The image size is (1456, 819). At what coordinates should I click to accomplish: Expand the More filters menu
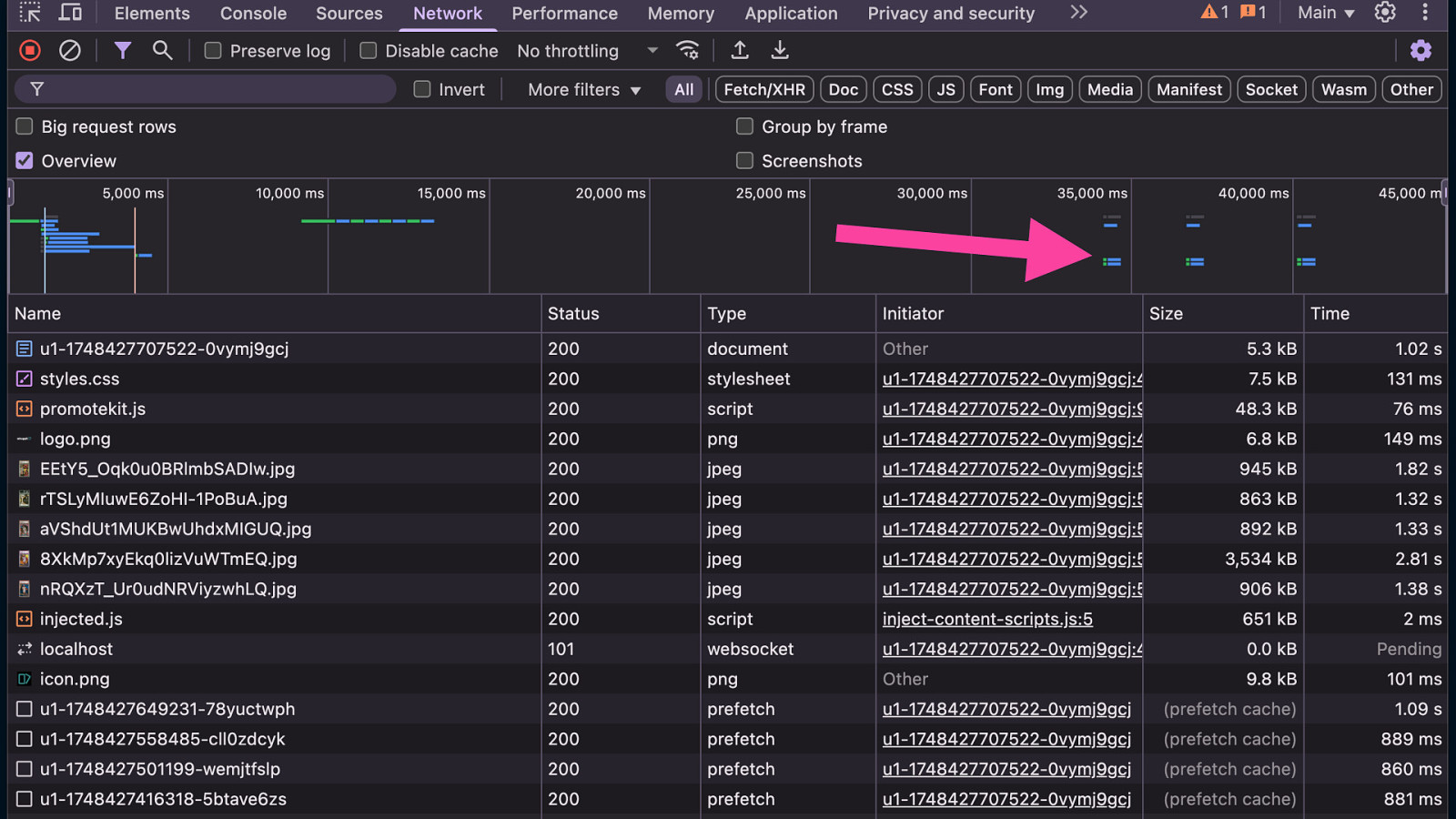pyautogui.click(x=584, y=89)
